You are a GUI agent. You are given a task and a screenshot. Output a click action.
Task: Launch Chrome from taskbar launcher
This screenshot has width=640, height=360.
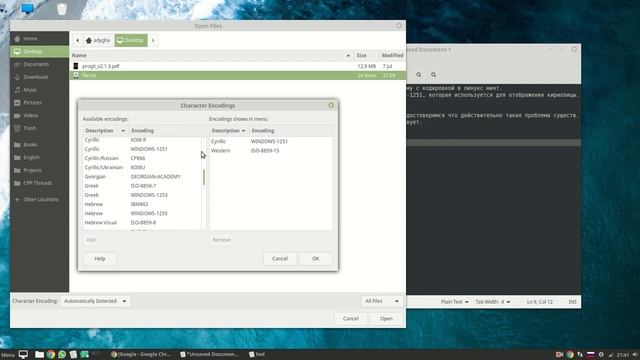click(51, 354)
